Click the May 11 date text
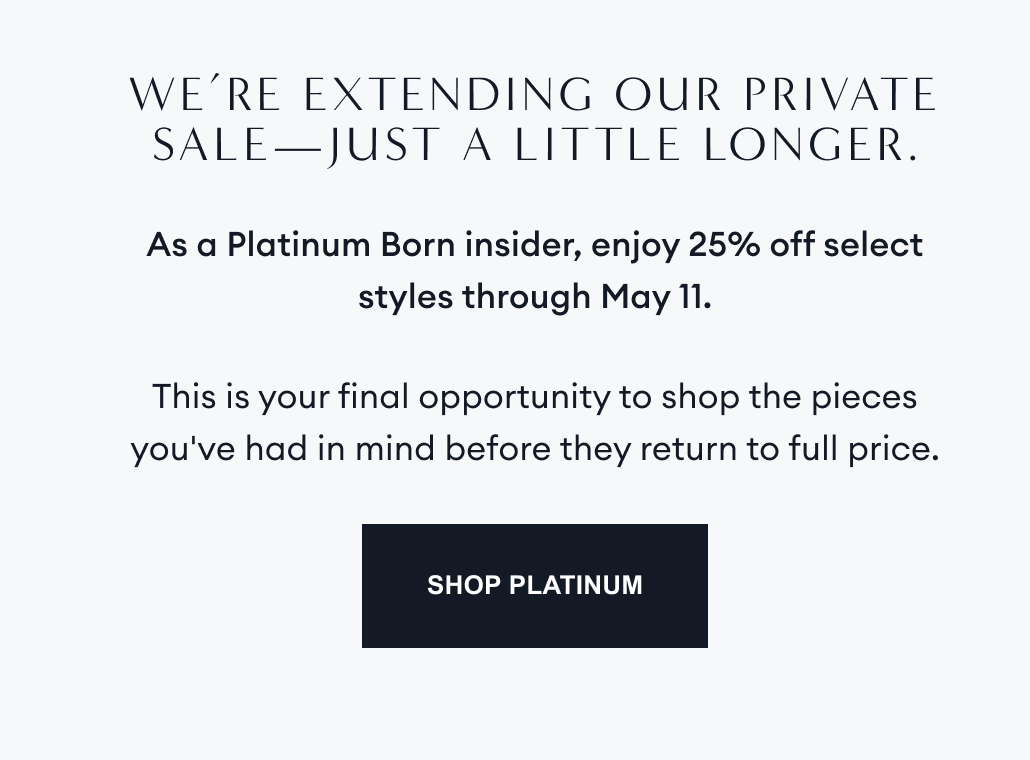The image size is (1030, 760). pos(654,297)
